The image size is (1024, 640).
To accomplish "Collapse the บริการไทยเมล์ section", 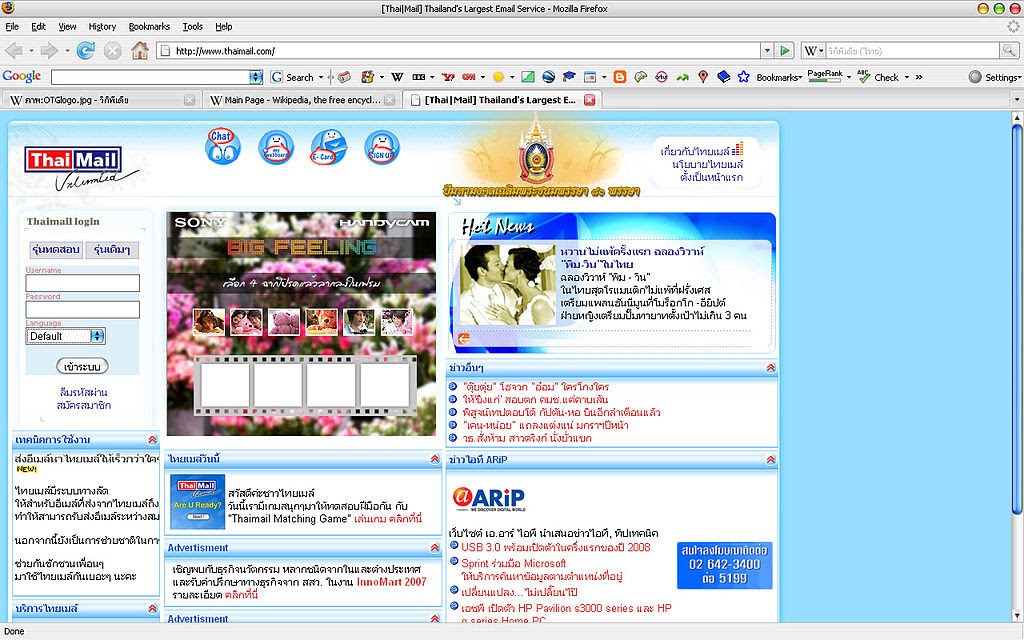I will click(152, 609).
